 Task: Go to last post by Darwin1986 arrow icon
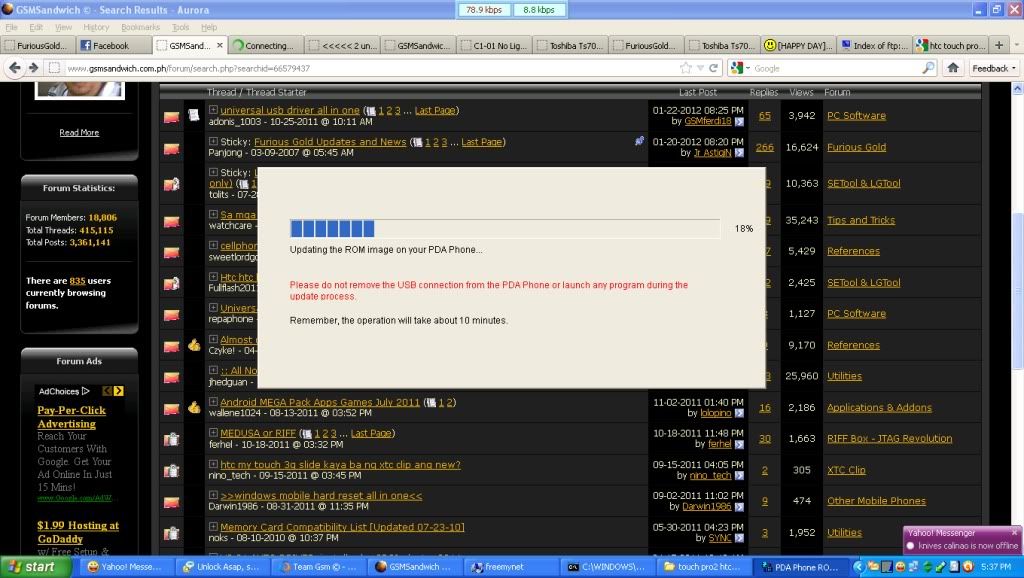(x=739, y=507)
